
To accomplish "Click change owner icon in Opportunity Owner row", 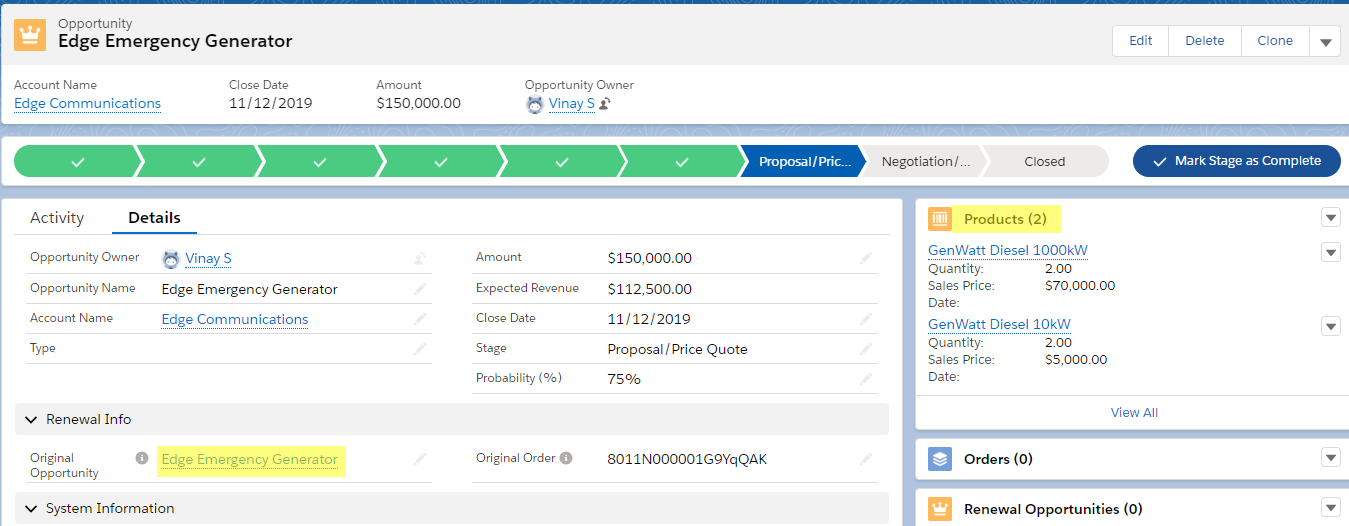I will (x=420, y=259).
